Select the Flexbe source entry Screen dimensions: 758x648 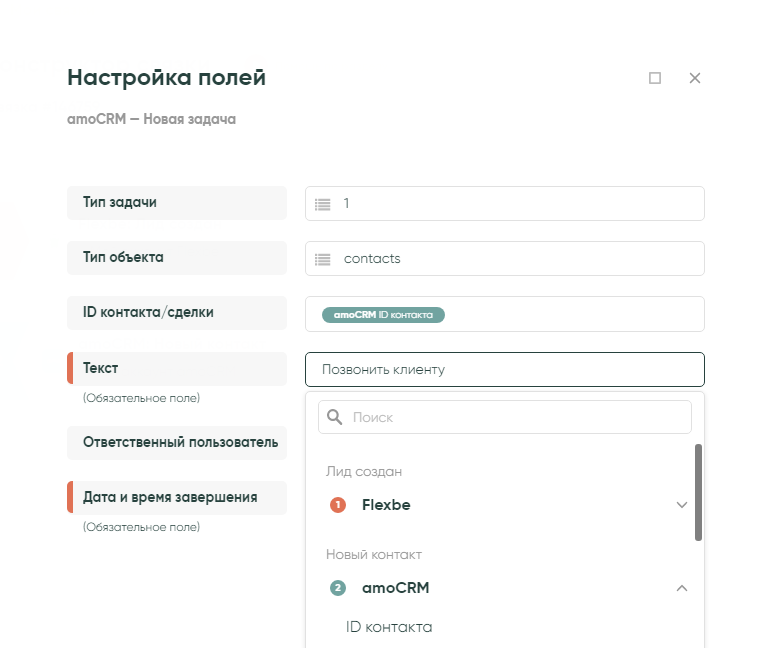point(386,505)
